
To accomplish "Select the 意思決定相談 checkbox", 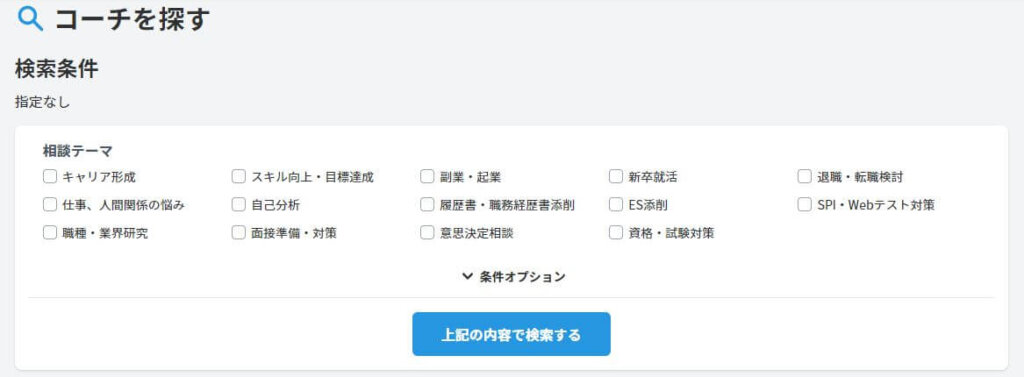I will click(x=427, y=233).
